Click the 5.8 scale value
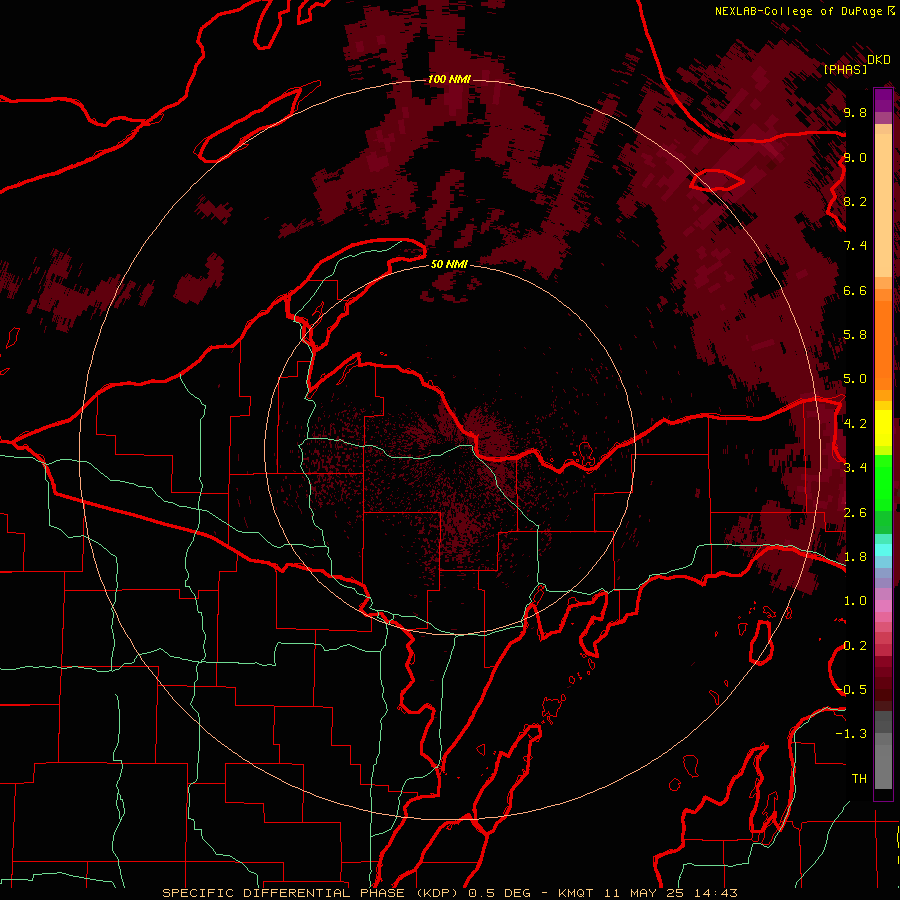The height and width of the screenshot is (900, 900). [855, 335]
